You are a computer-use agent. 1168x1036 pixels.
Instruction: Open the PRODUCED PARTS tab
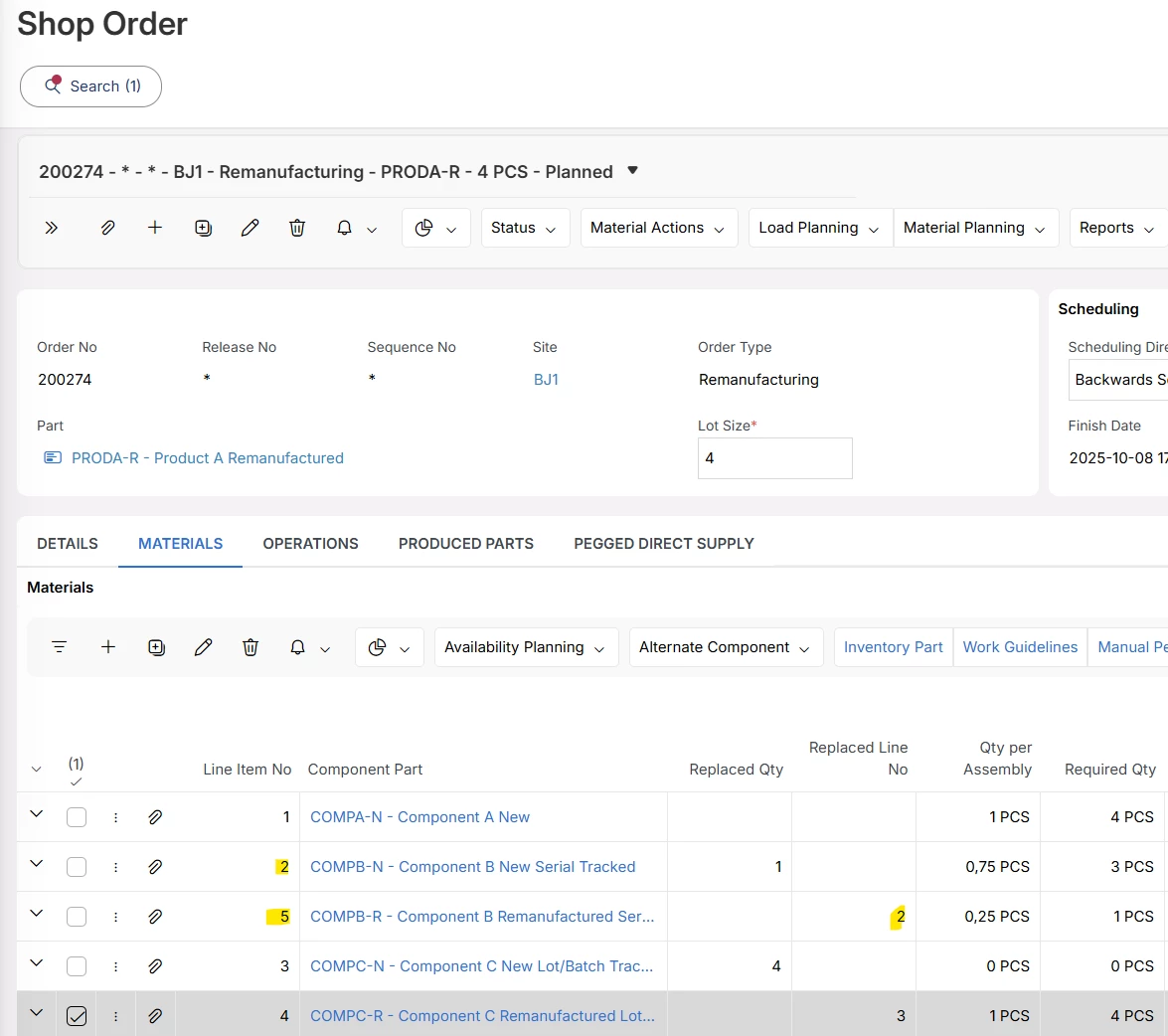pyautogui.click(x=465, y=544)
